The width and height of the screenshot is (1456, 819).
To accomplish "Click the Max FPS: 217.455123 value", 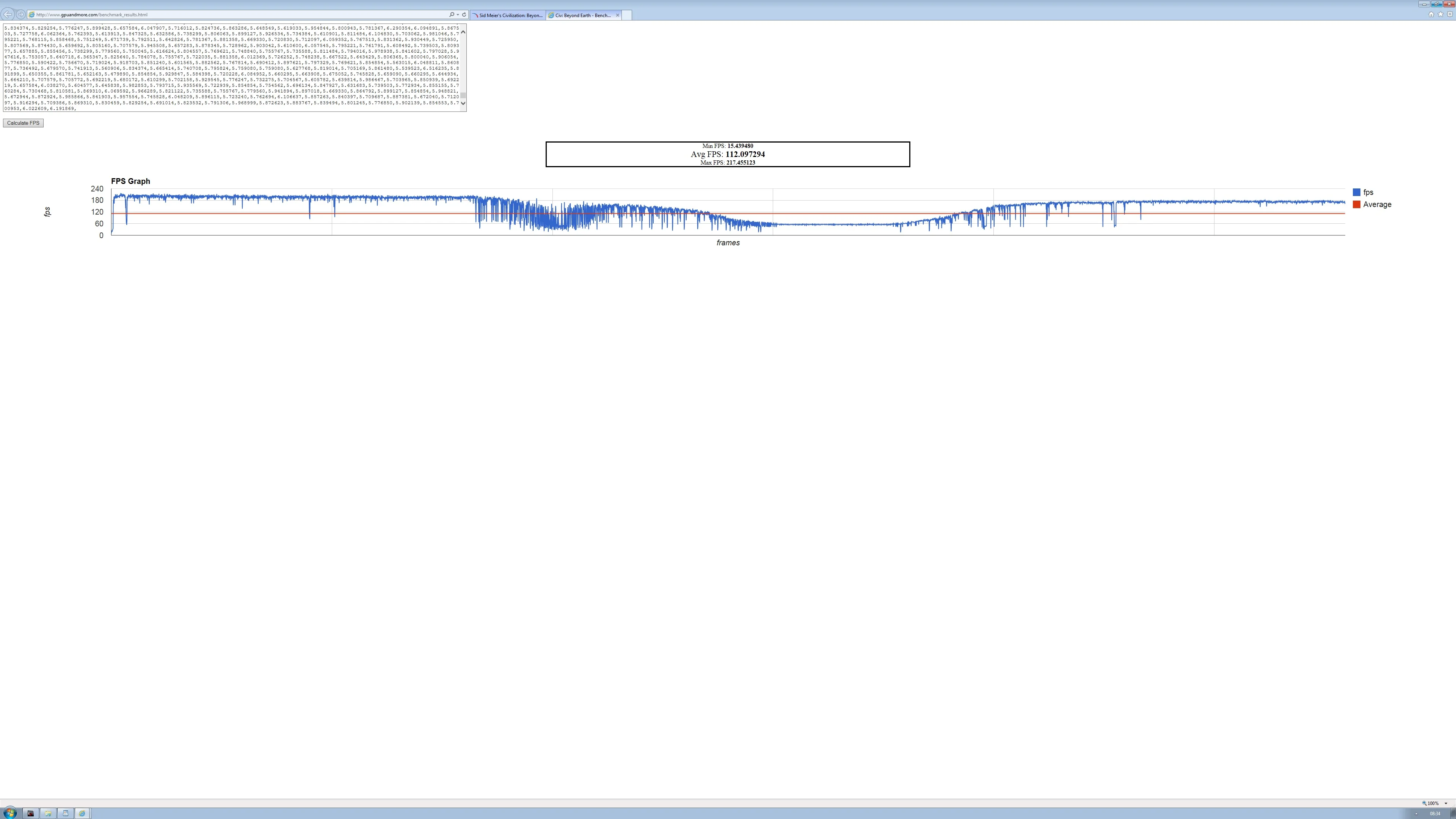I will pos(741,163).
